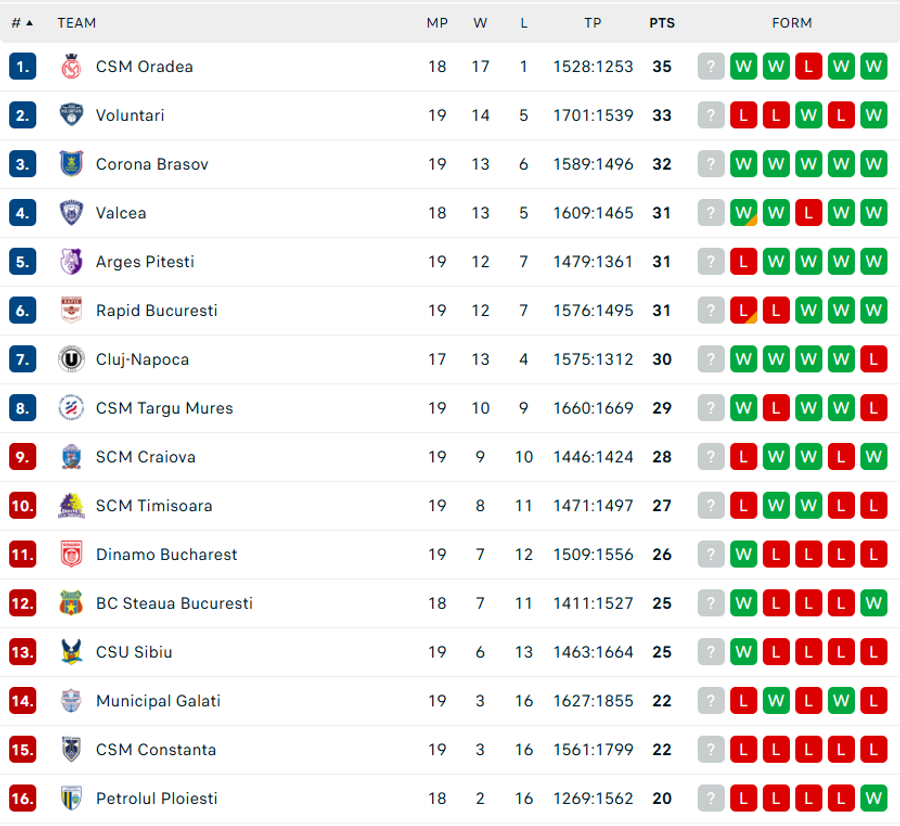Click the Cluj-Napoca U logo
The height and width of the screenshot is (826, 900).
point(71,359)
